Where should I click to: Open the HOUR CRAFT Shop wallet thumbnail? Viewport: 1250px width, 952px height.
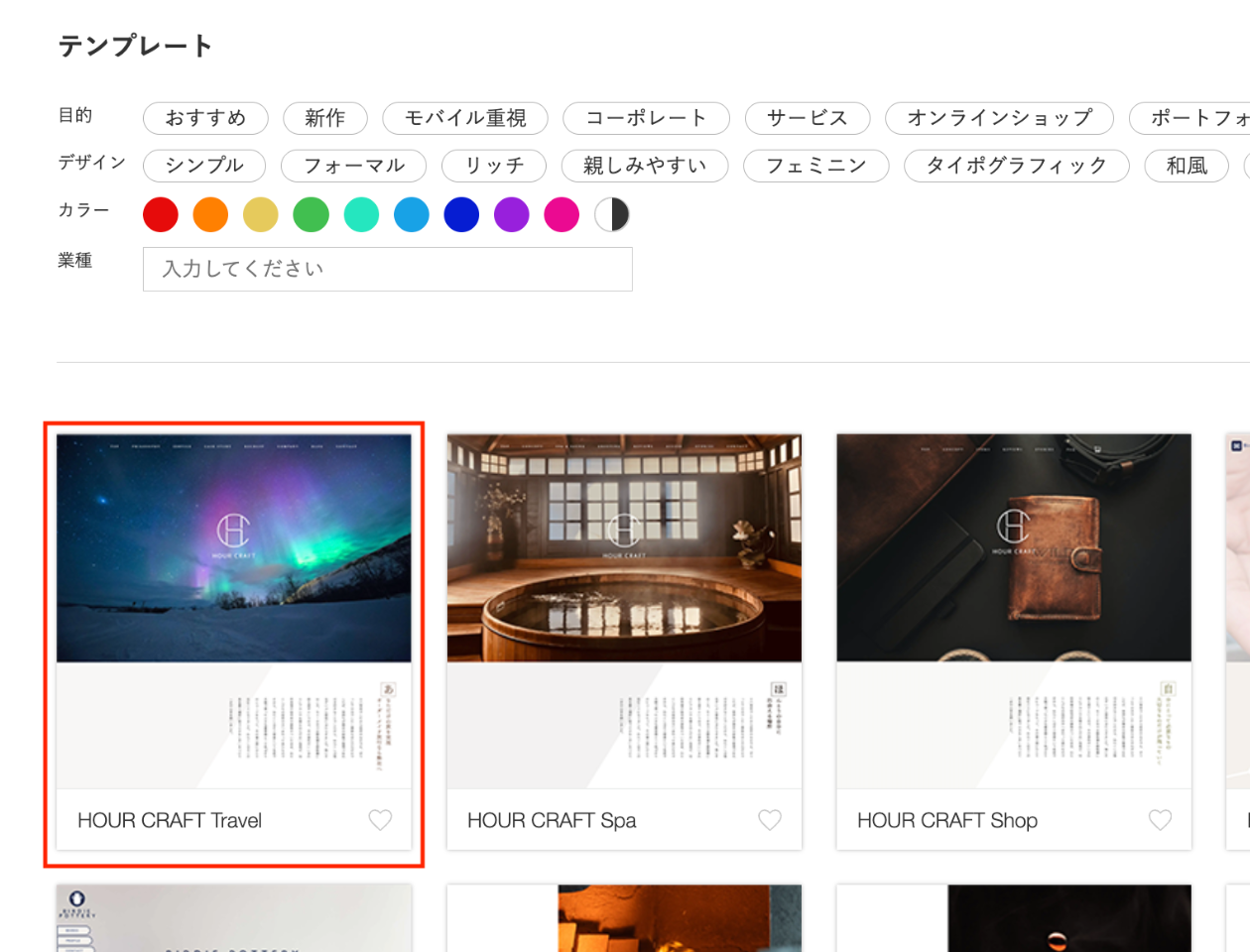1014,548
